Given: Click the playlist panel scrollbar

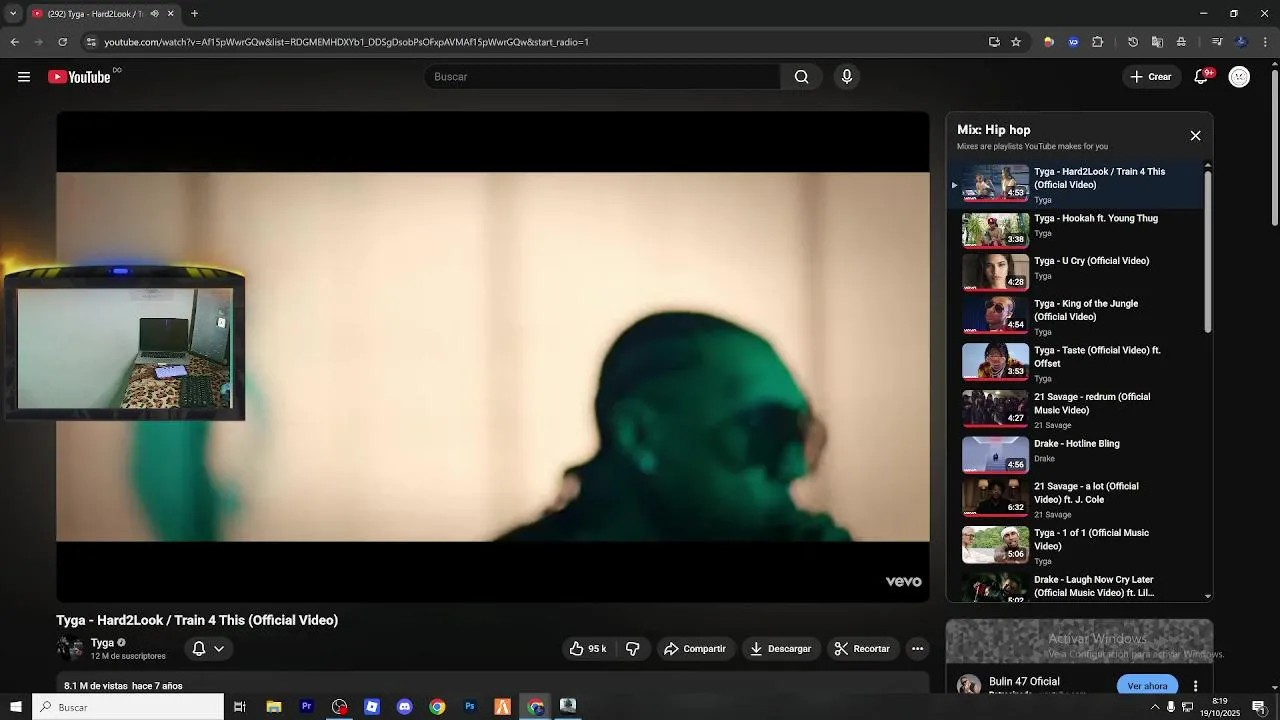Looking at the screenshot, I should [x=1208, y=252].
